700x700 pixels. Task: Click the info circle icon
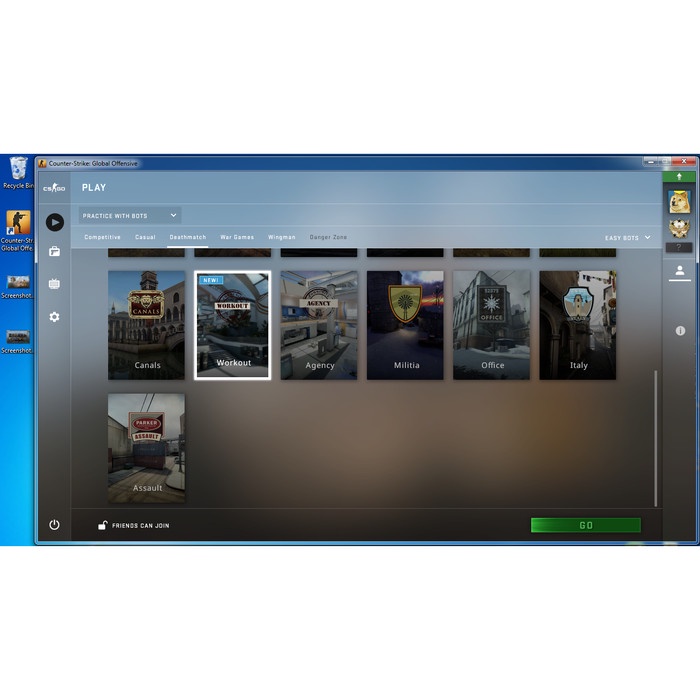(680, 331)
